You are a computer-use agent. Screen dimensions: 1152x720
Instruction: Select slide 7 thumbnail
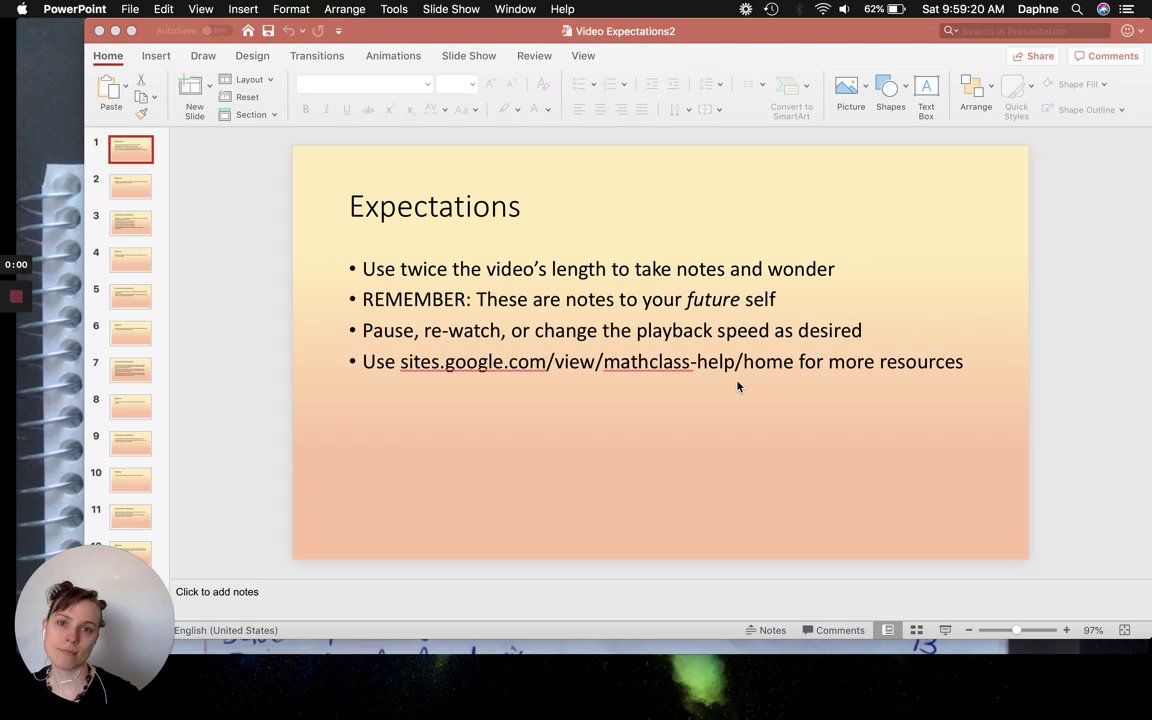(131, 370)
